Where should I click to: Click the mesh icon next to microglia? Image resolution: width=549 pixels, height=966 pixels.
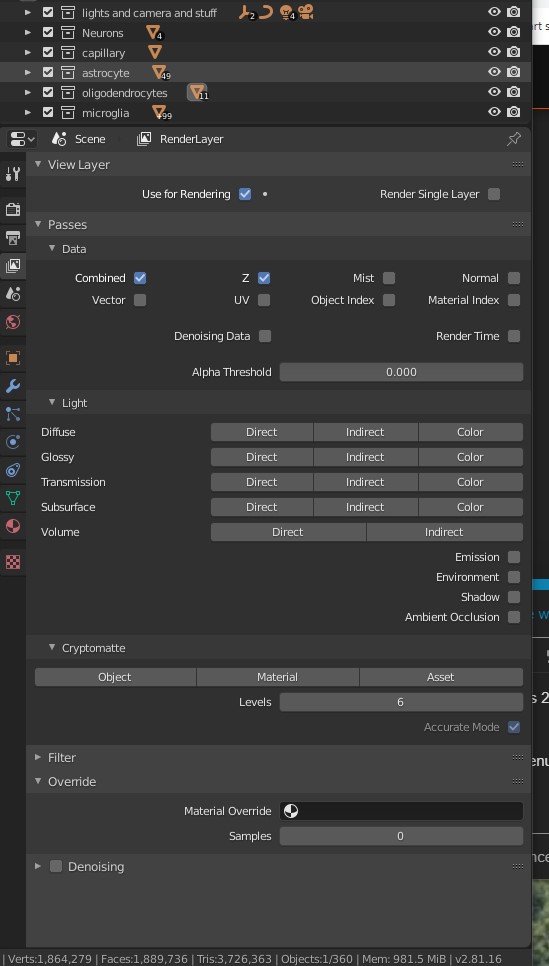159,112
